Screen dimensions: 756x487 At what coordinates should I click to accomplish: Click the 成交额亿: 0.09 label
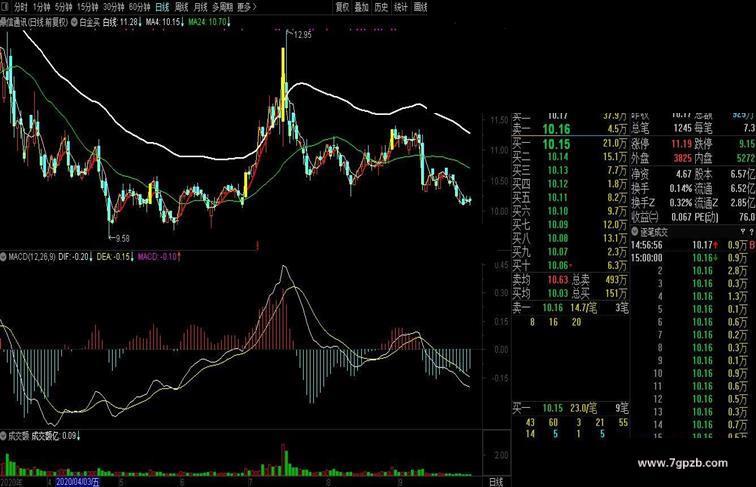(56, 436)
